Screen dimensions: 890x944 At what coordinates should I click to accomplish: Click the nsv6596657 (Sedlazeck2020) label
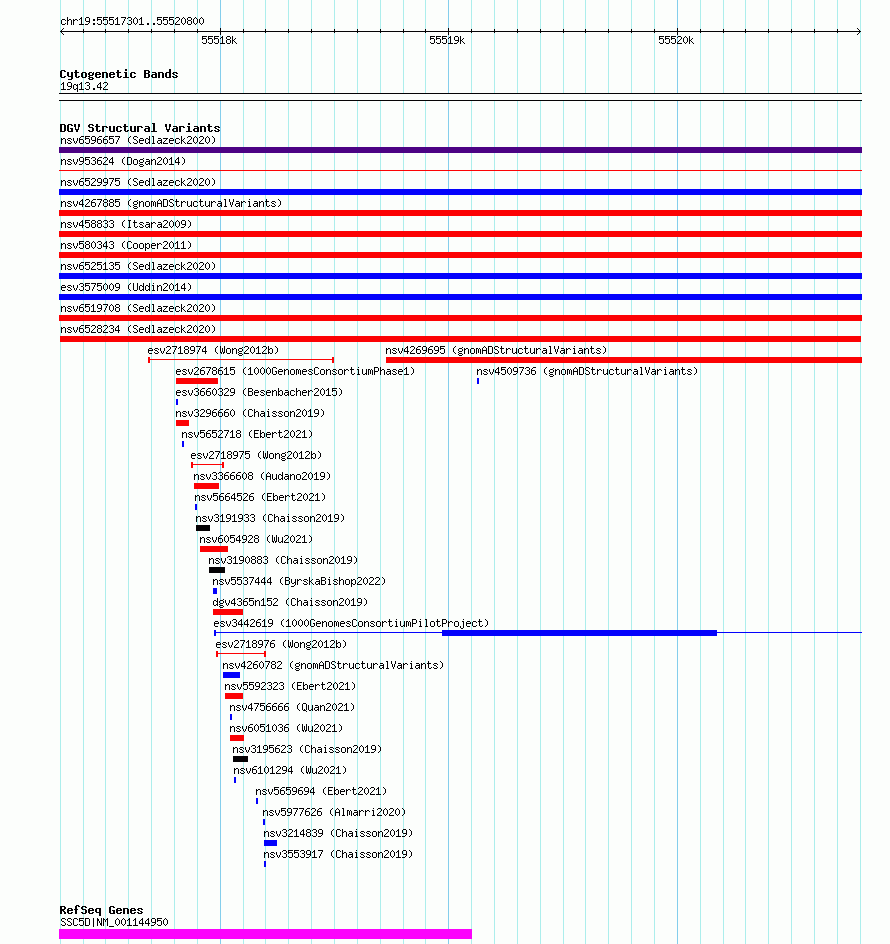[138, 140]
